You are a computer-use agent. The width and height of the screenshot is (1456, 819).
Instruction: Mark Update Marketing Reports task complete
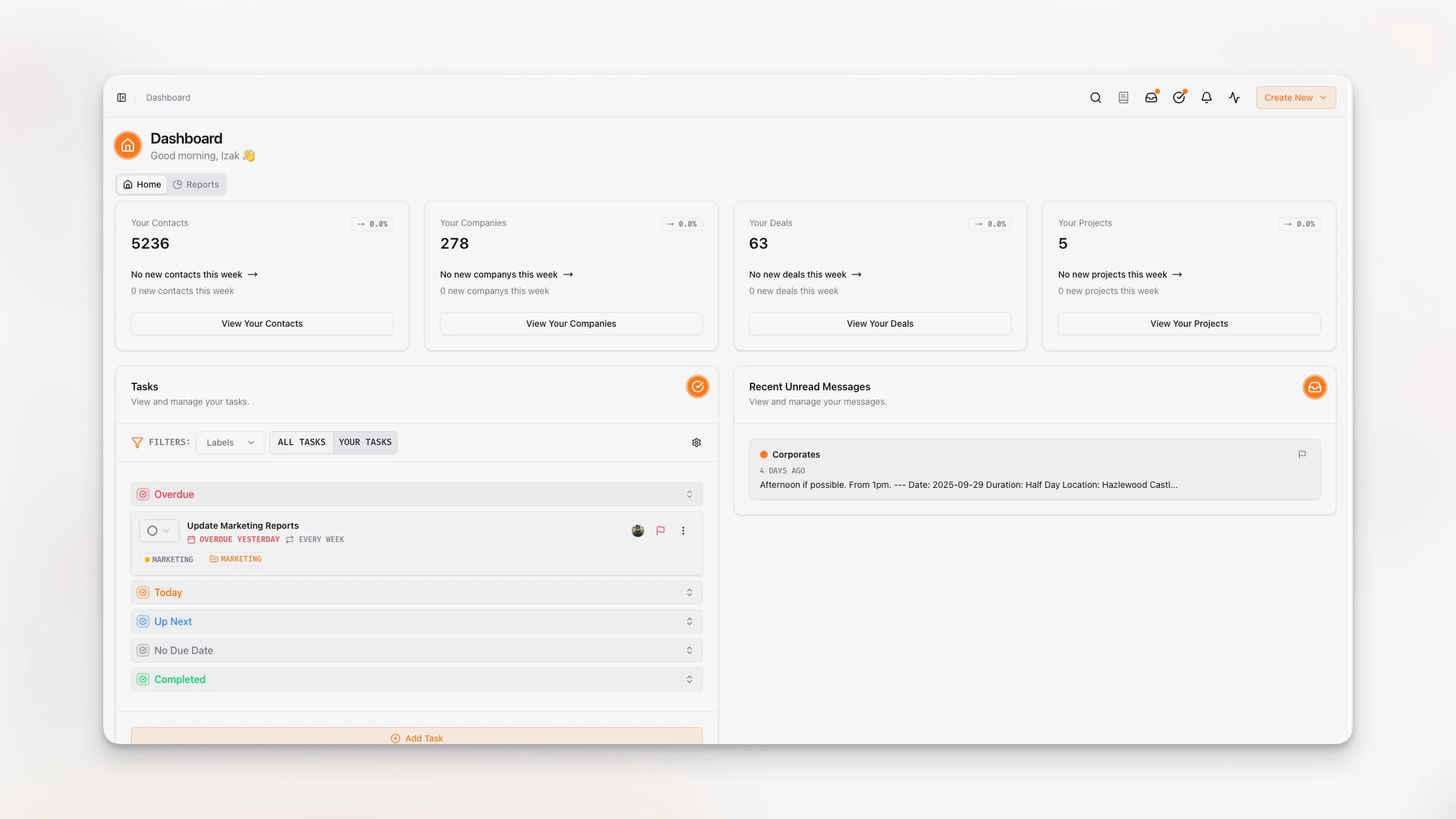click(x=152, y=531)
